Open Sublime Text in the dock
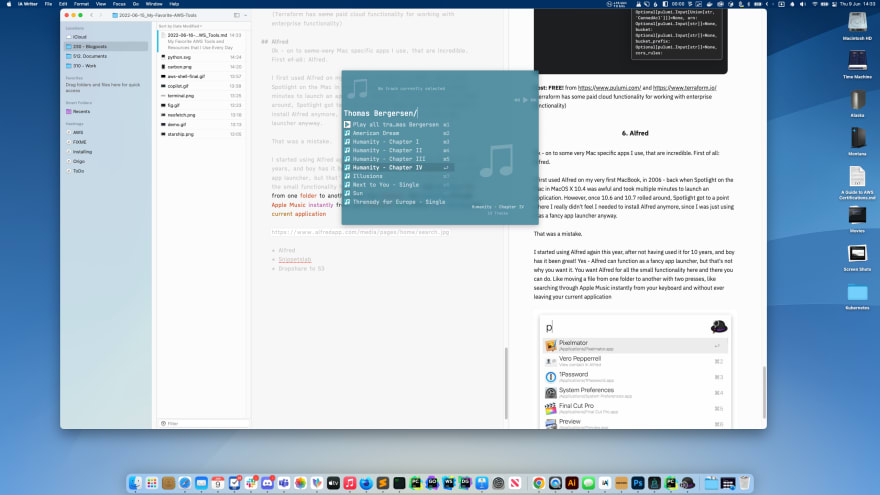The width and height of the screenshot is (880, 495). pos(383,483)
